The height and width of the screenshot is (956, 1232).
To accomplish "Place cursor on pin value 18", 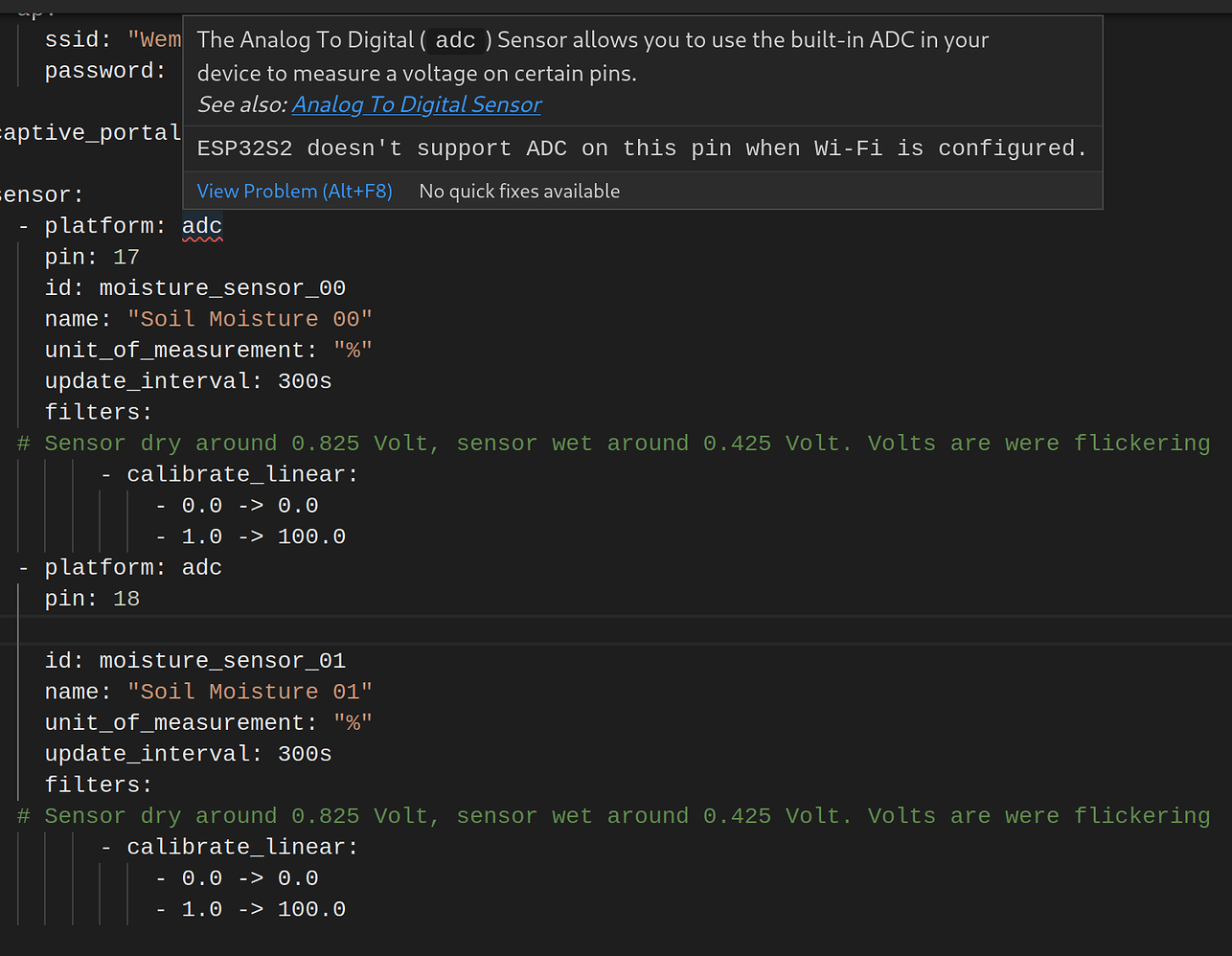I will pos(126,599).
